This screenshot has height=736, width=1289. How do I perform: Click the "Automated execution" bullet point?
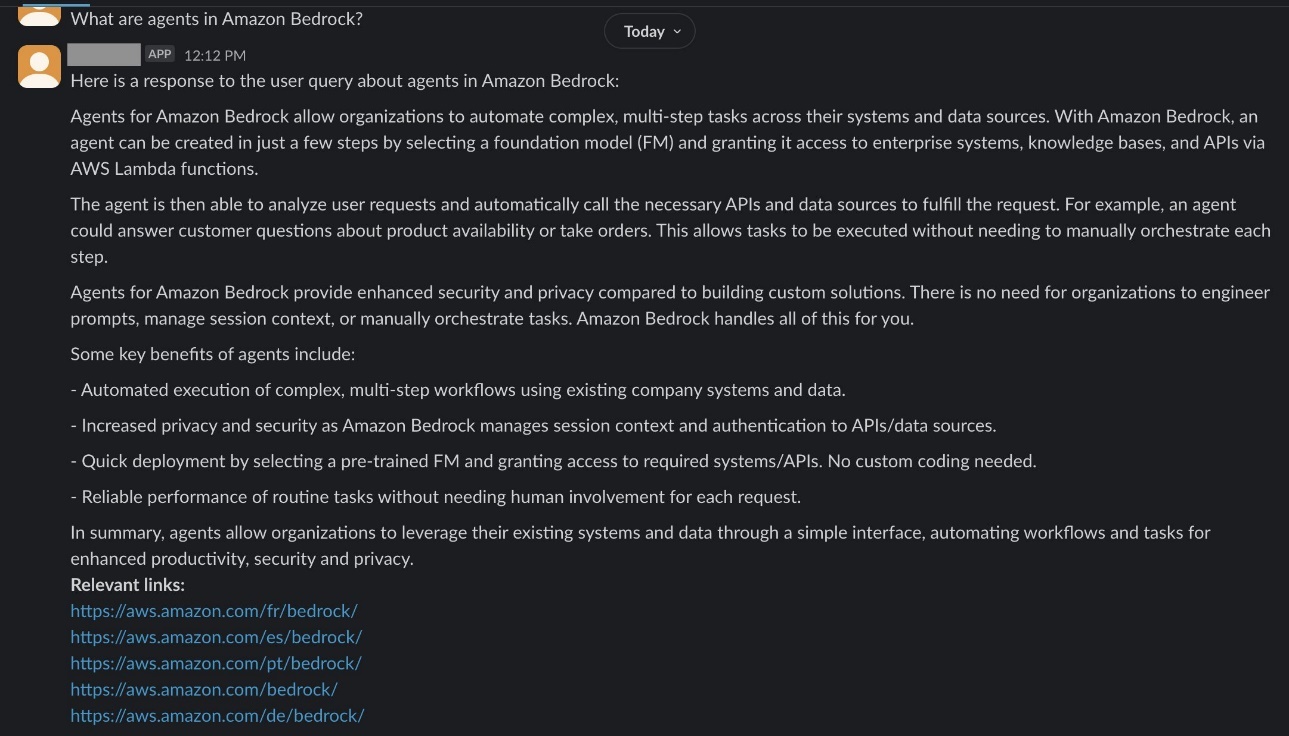[x=458, y=390]
